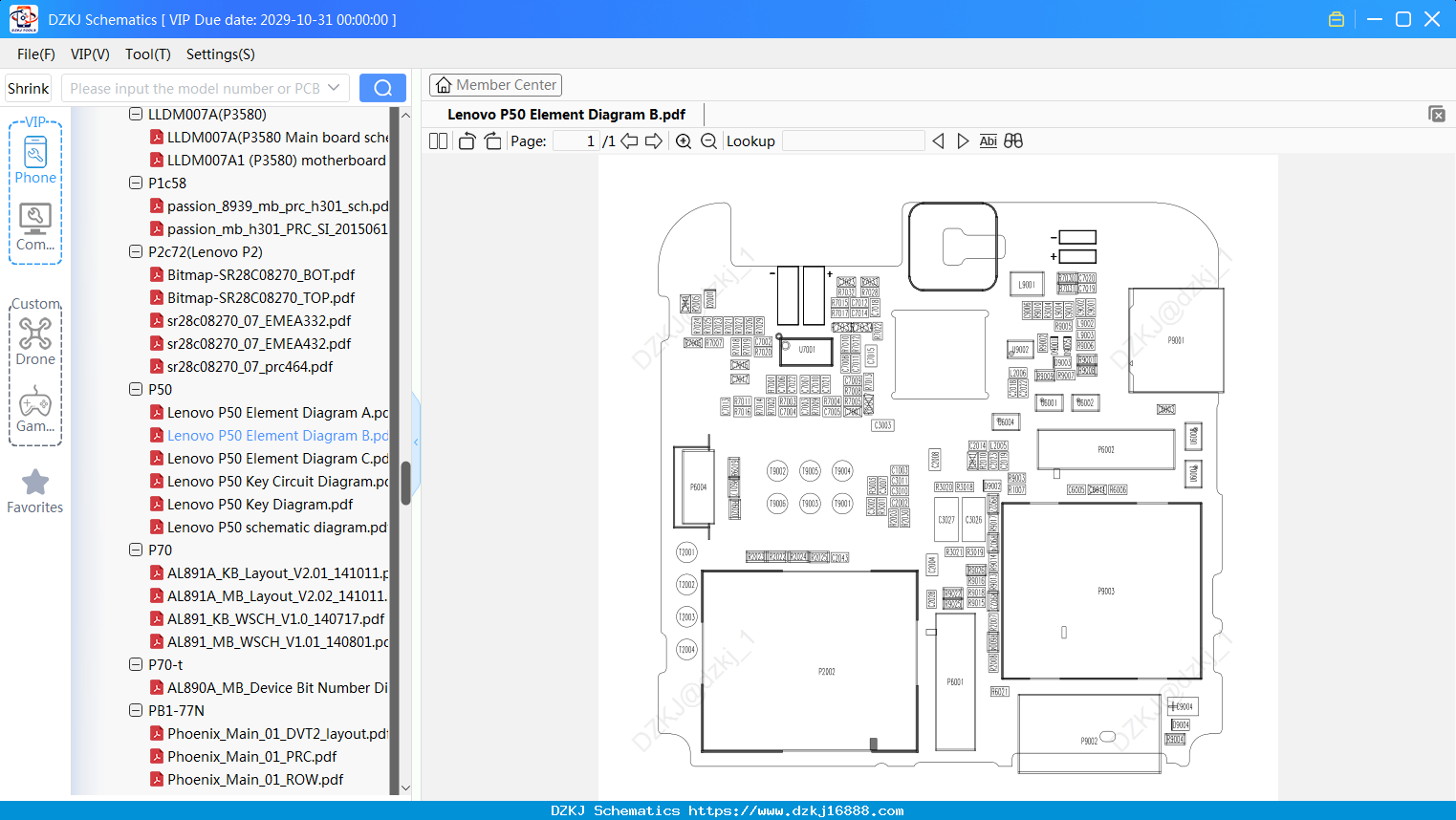Open AL890A_MB_Device Bit Number file

277,688
